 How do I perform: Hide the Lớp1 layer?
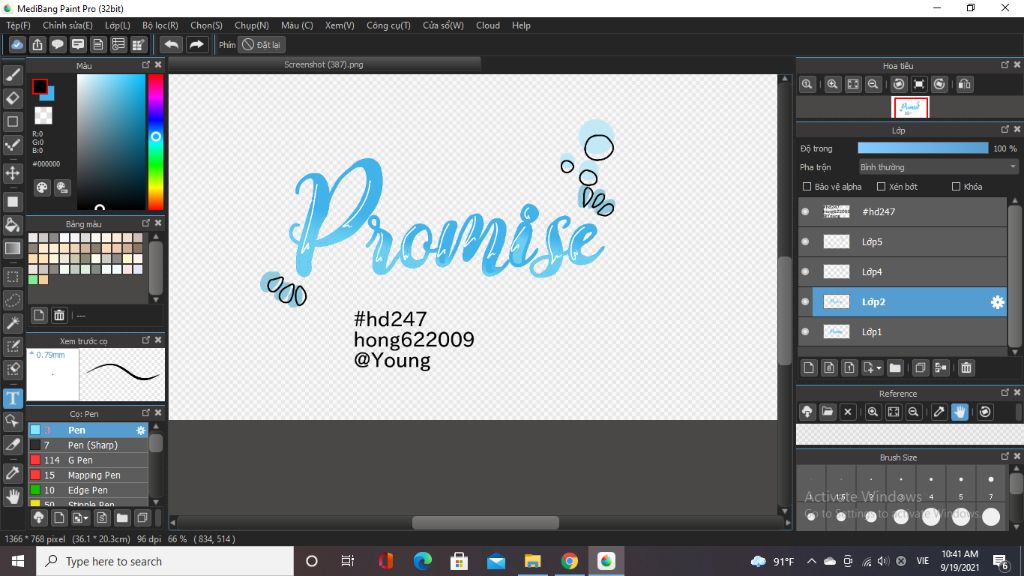click(x=805, y=332)
